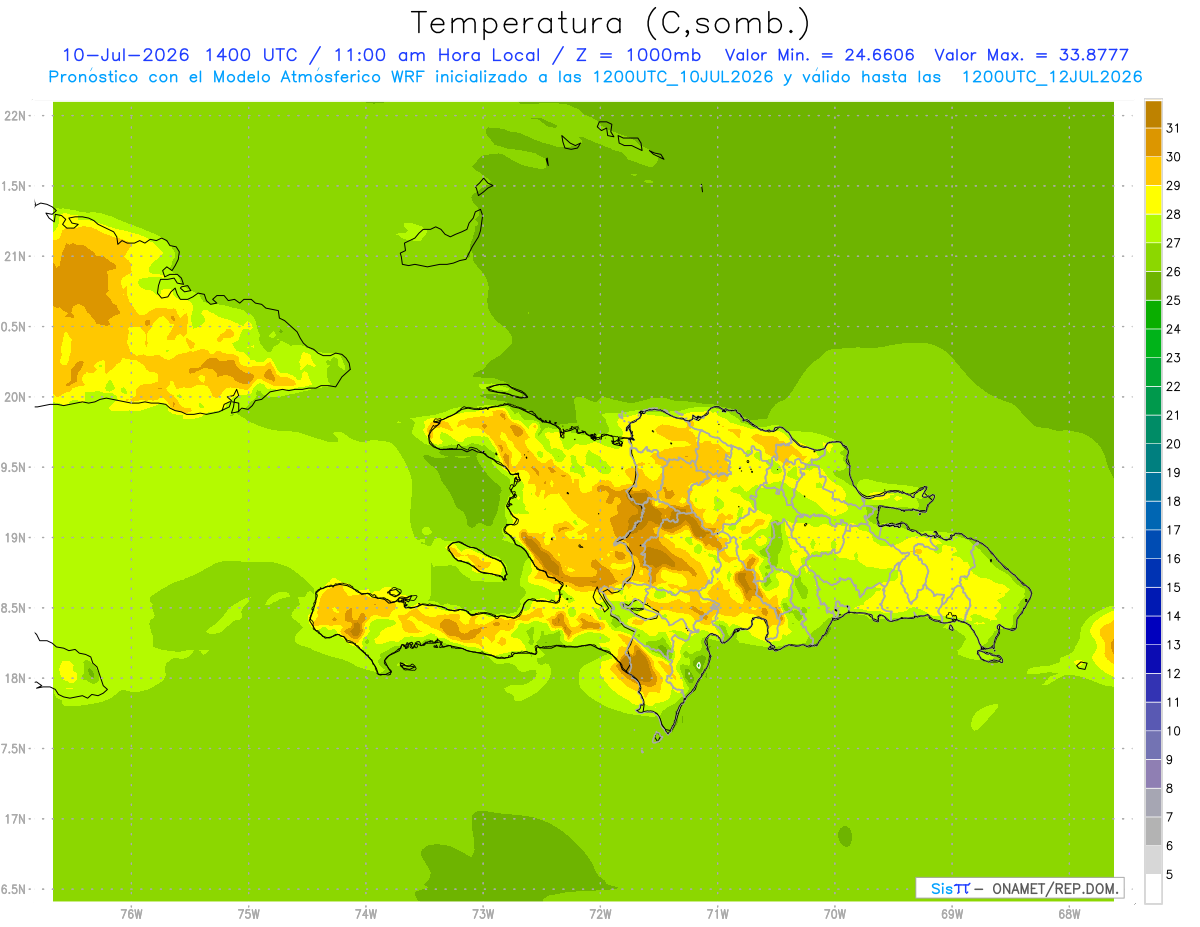The image size is (1200, 927).
Task: Click the purple swatch between 9 and 10
Action: tap(1153, 745)
